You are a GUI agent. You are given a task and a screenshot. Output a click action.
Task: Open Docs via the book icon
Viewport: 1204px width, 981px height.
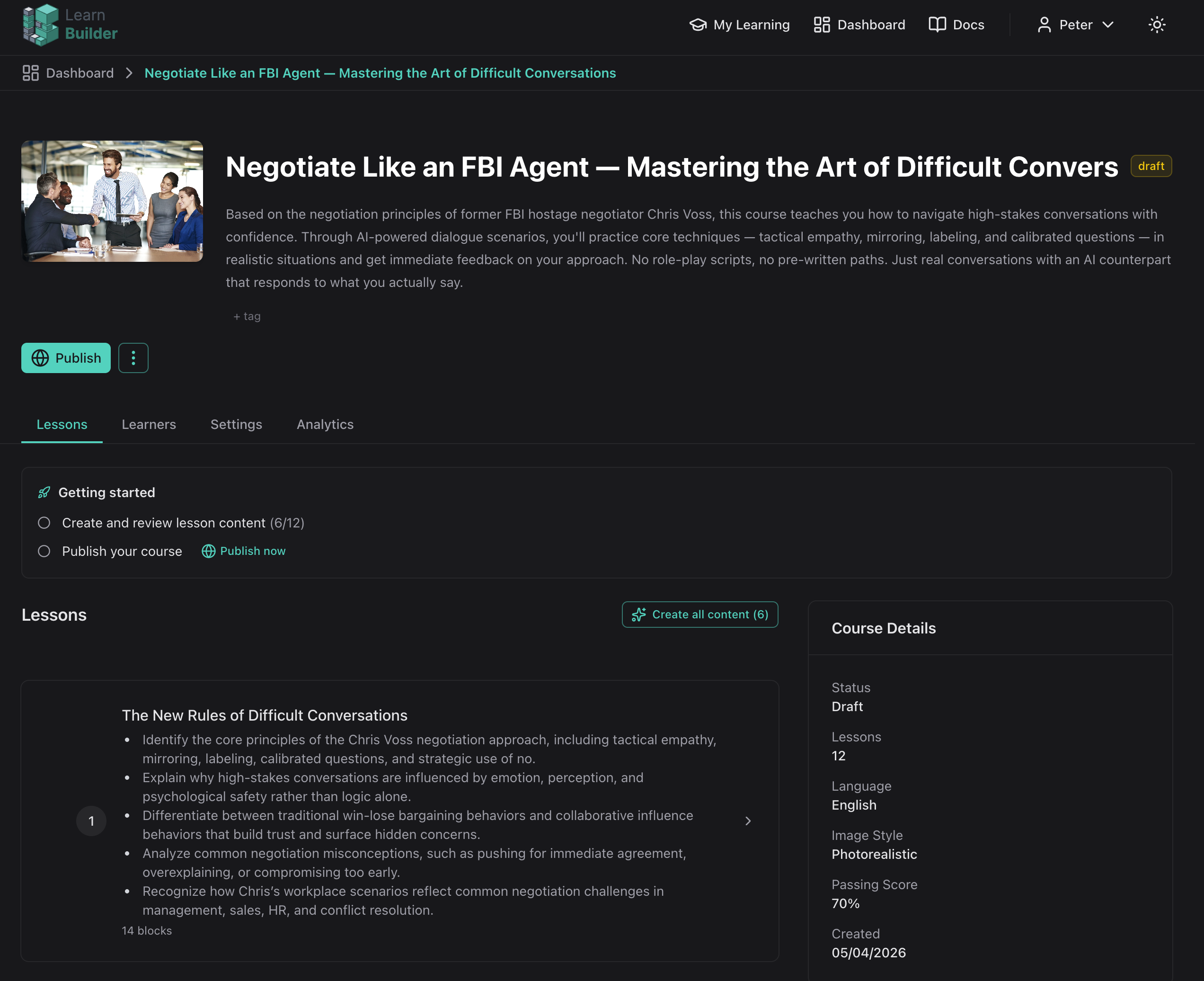click(x=938, y=25)
